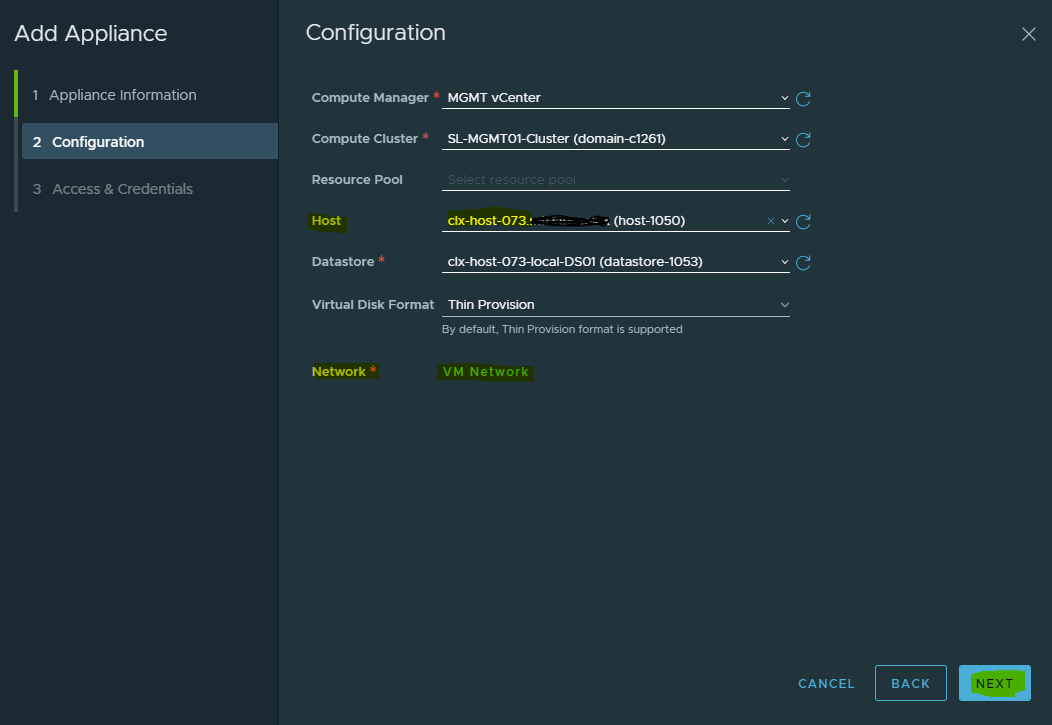Viewport: 1052px width, 725px height.
Task: Click the Add Appliance title
Action: tap(91, 34)
